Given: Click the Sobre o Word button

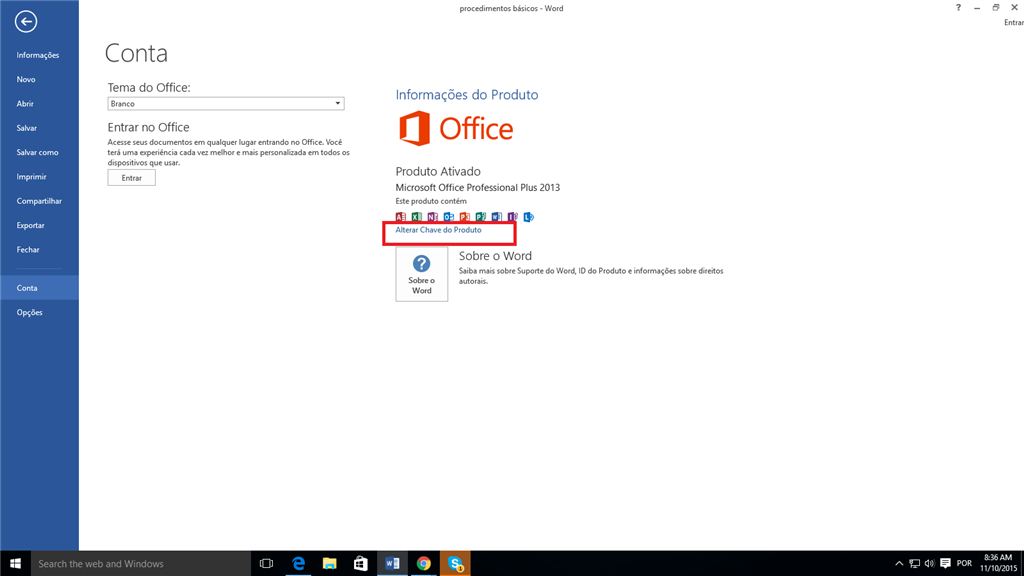Looking at the screenshot, I should coord(421,274).
